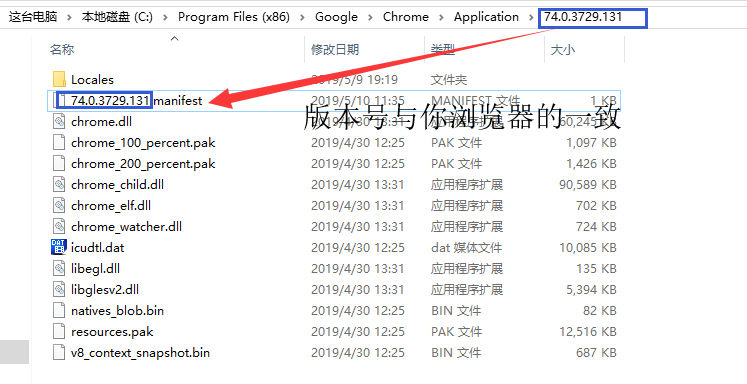The height and width of the screenshot is (384, 747).
Task: Click the 90,589 KB size value
Action: pyautogui.click(x=588, y=184)
